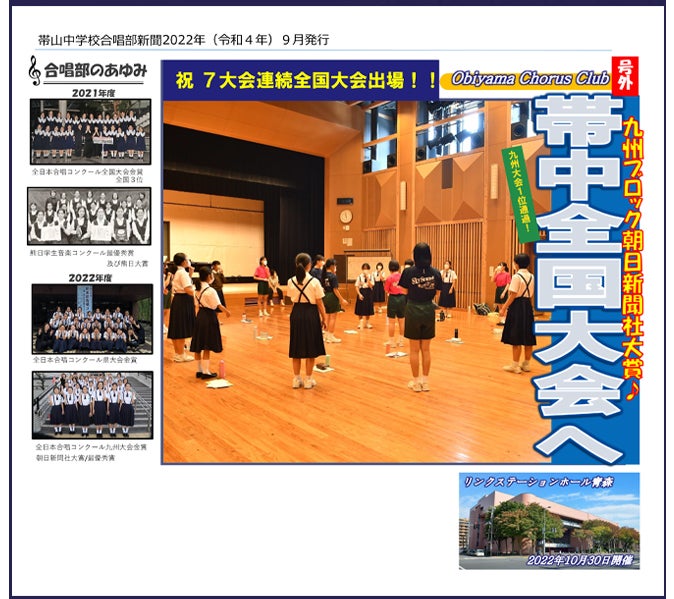
Task: Click the 2022年10月30日開催 date caption
Action: click(580, 560)
